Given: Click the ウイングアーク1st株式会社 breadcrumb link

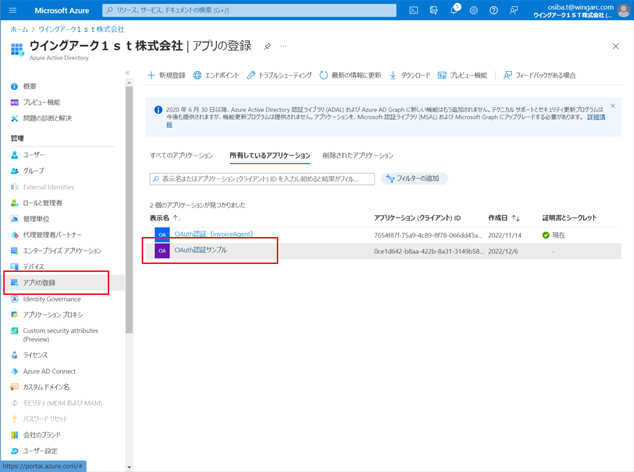Looking at the screenshot, I should (81, 30).
